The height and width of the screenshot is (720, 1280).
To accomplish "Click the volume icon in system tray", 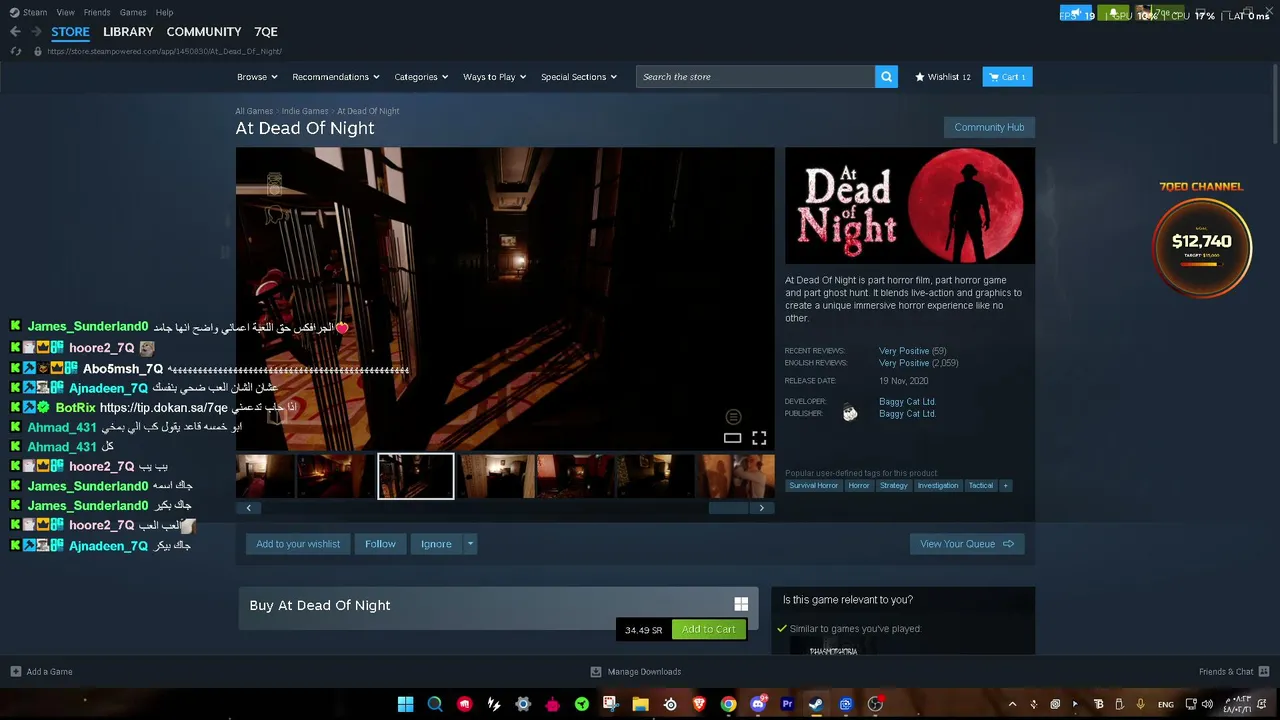I will tap(1207, 704).
